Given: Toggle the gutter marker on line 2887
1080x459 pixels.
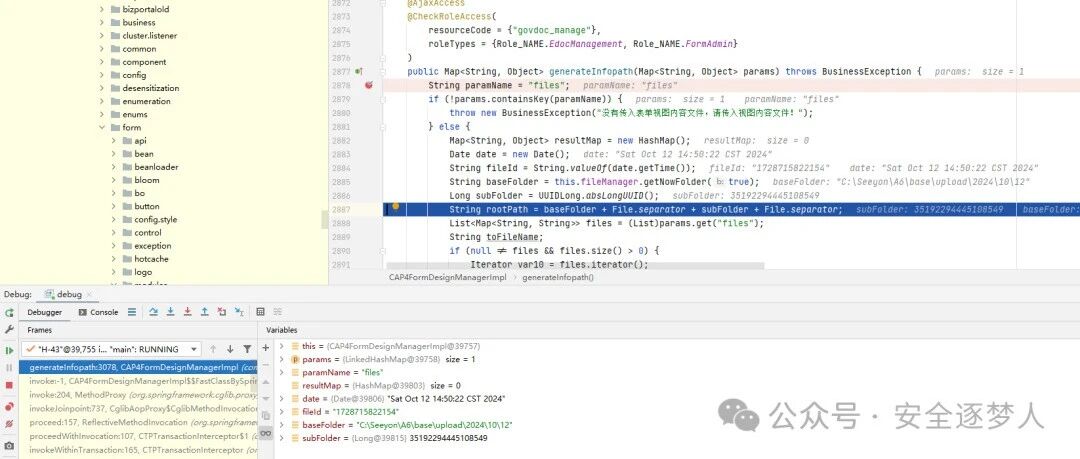Looking at the screenshot, I should click(395, 207).
